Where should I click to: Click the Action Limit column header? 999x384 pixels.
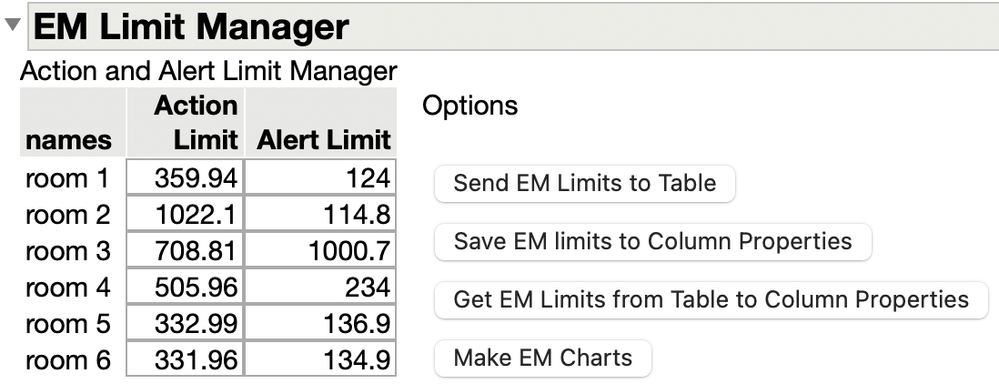pos(185,122)
